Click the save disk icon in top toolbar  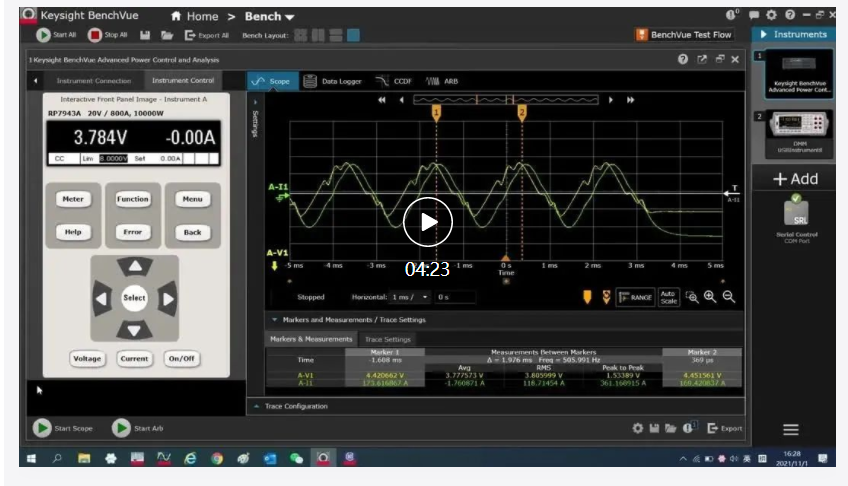[x=144, y=35]
